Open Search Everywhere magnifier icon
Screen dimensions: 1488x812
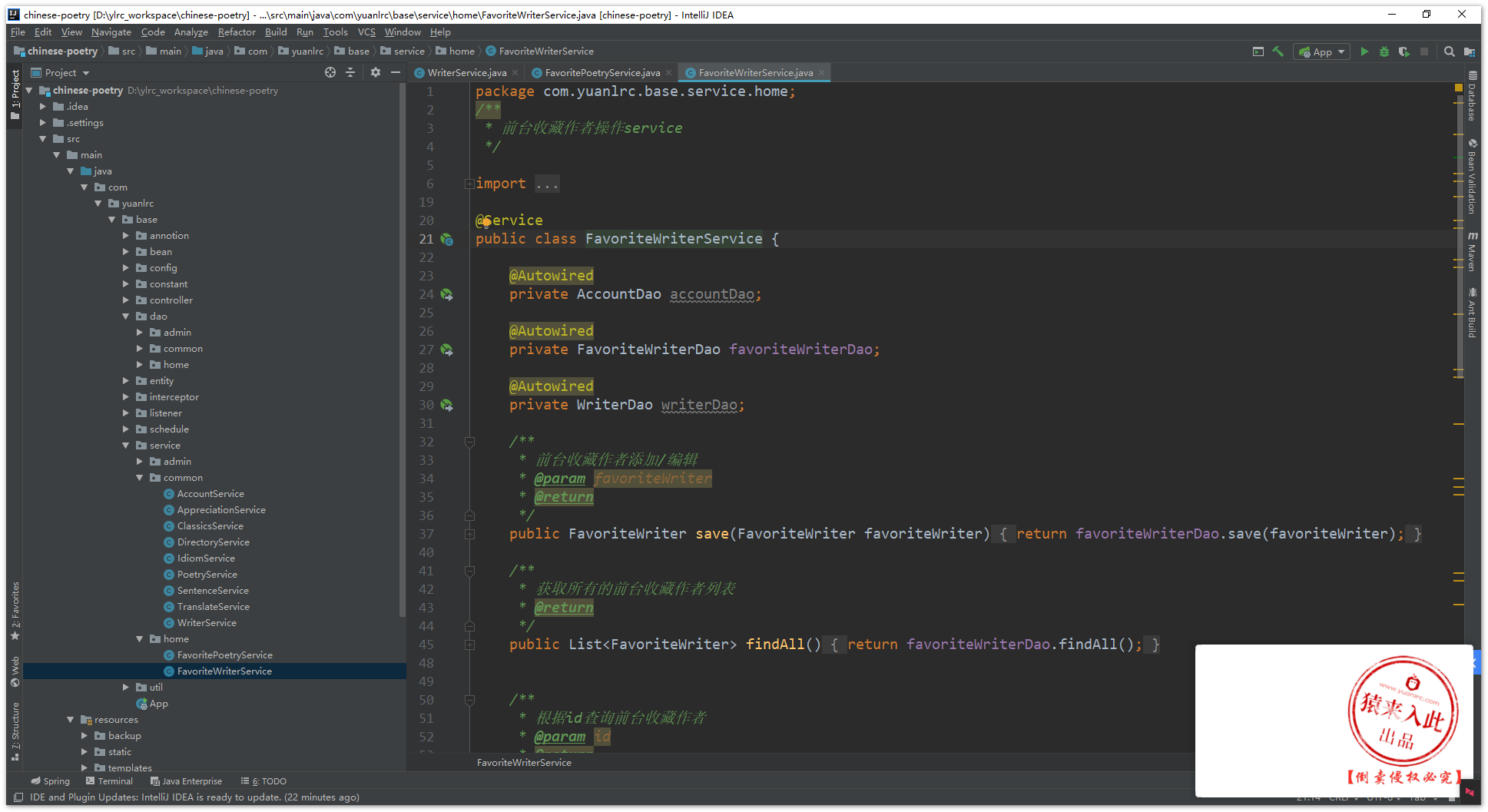click(1449, 51)
